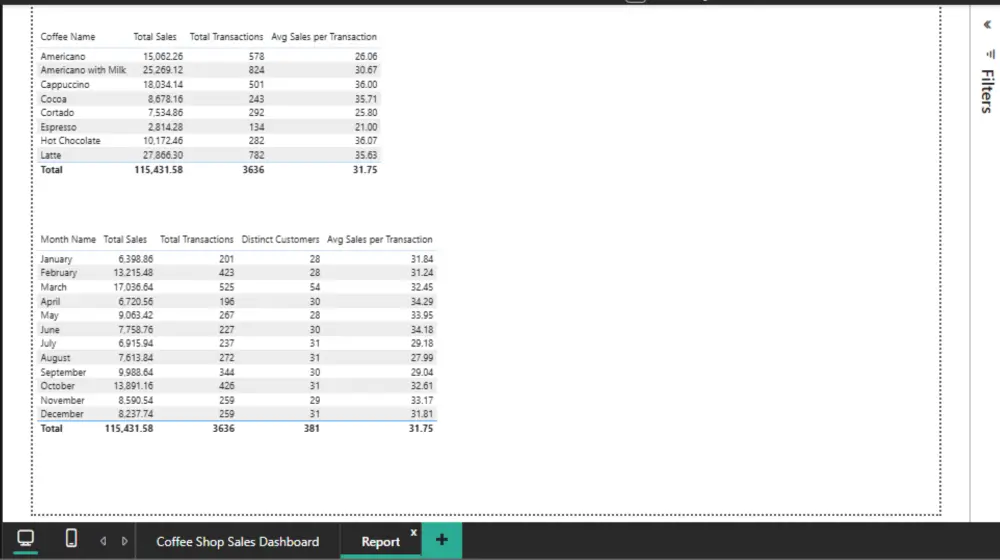Click coffee table Total row label
The height and width of the screenshot is (560, 1000).
coord(52,170)
